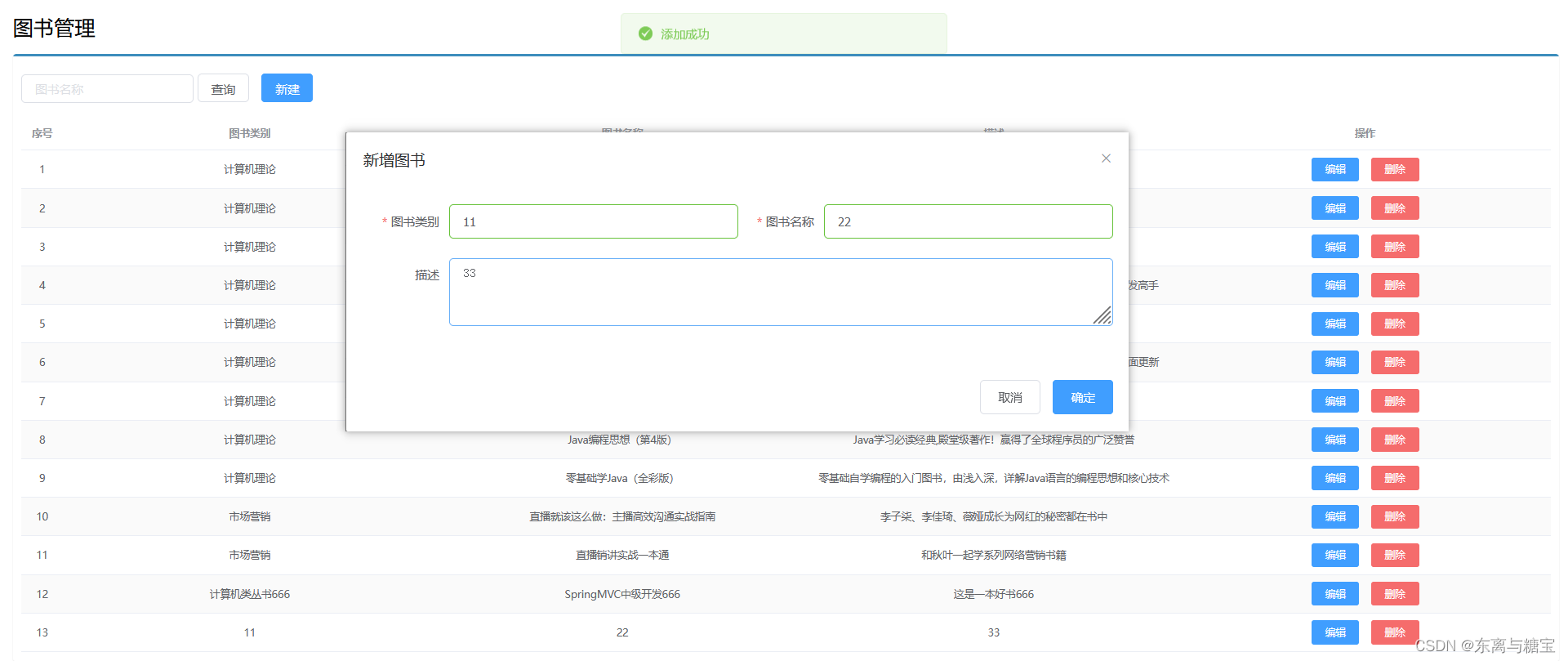The image size is (1568, 661).
Task: Click Java编程思想（第4版）name cell
Action: point(619,440)
